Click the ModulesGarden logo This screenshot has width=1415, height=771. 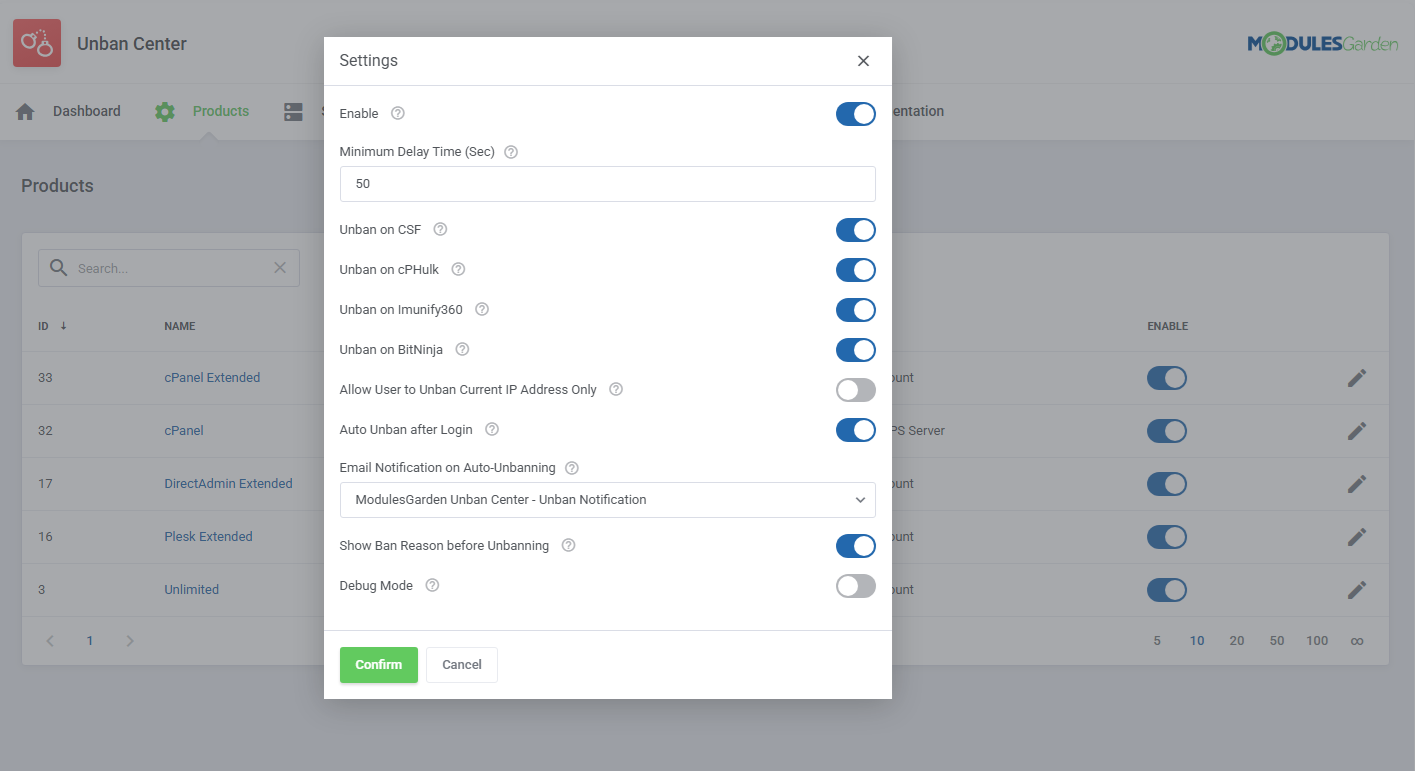click(x=1323, y=43)
